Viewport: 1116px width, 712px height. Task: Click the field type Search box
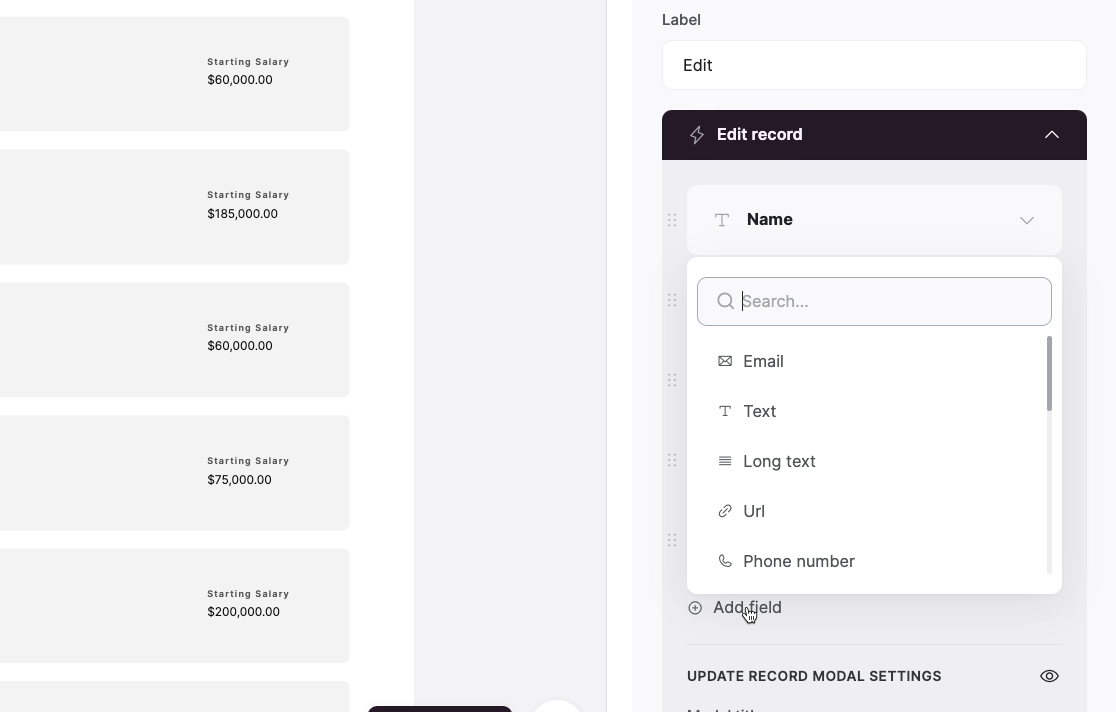click(x=874, y=301)
